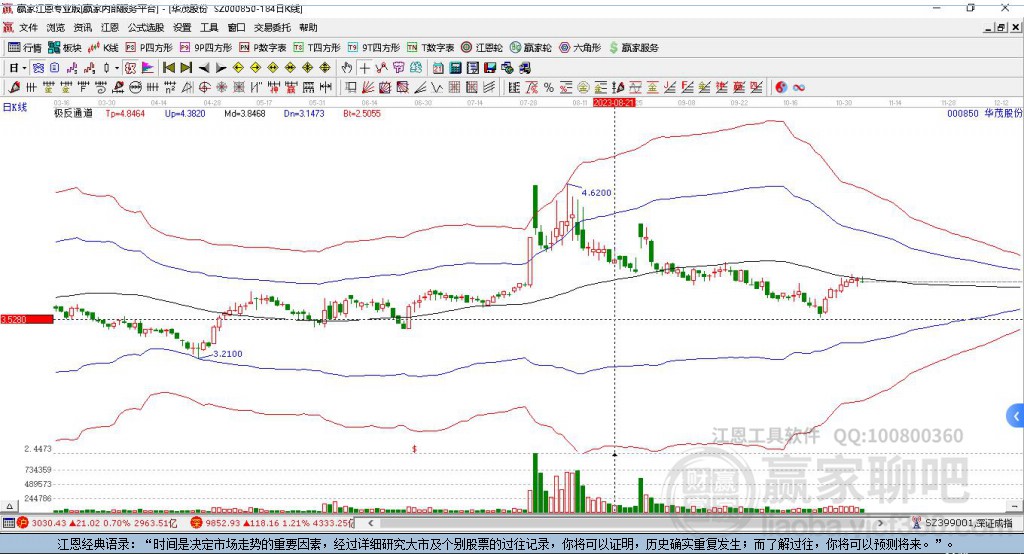Screen dimensions: 1024x554
Task: Switch to K线 chart view
Action: pyautogui.click(x=103, y=48)
